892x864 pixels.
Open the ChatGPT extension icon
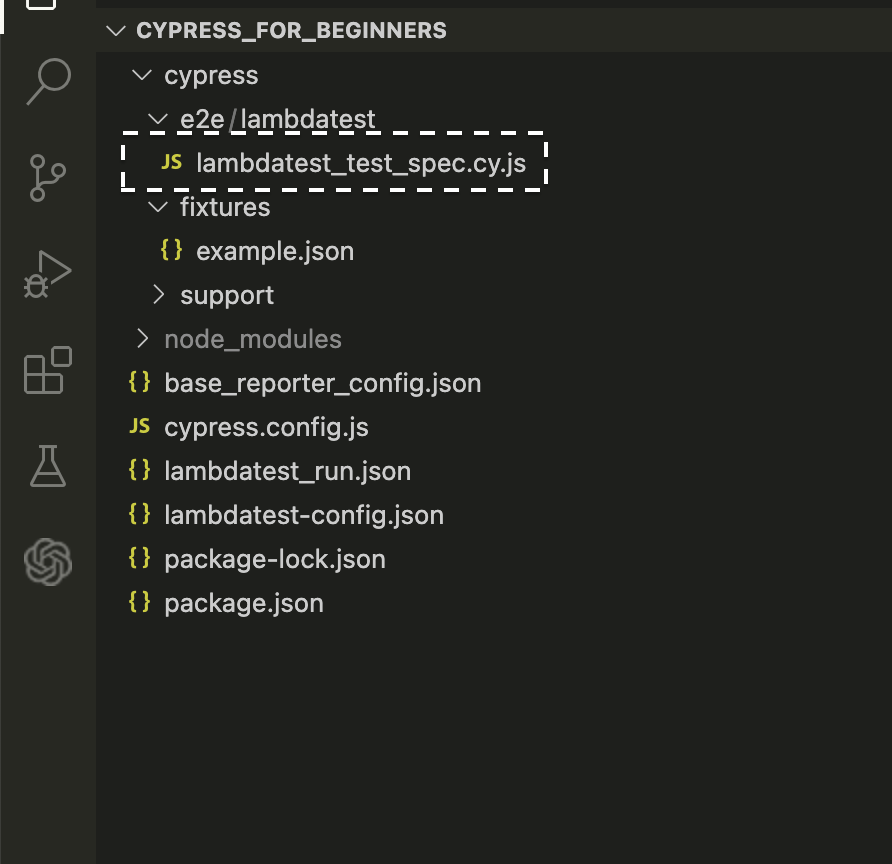(48, 561)
